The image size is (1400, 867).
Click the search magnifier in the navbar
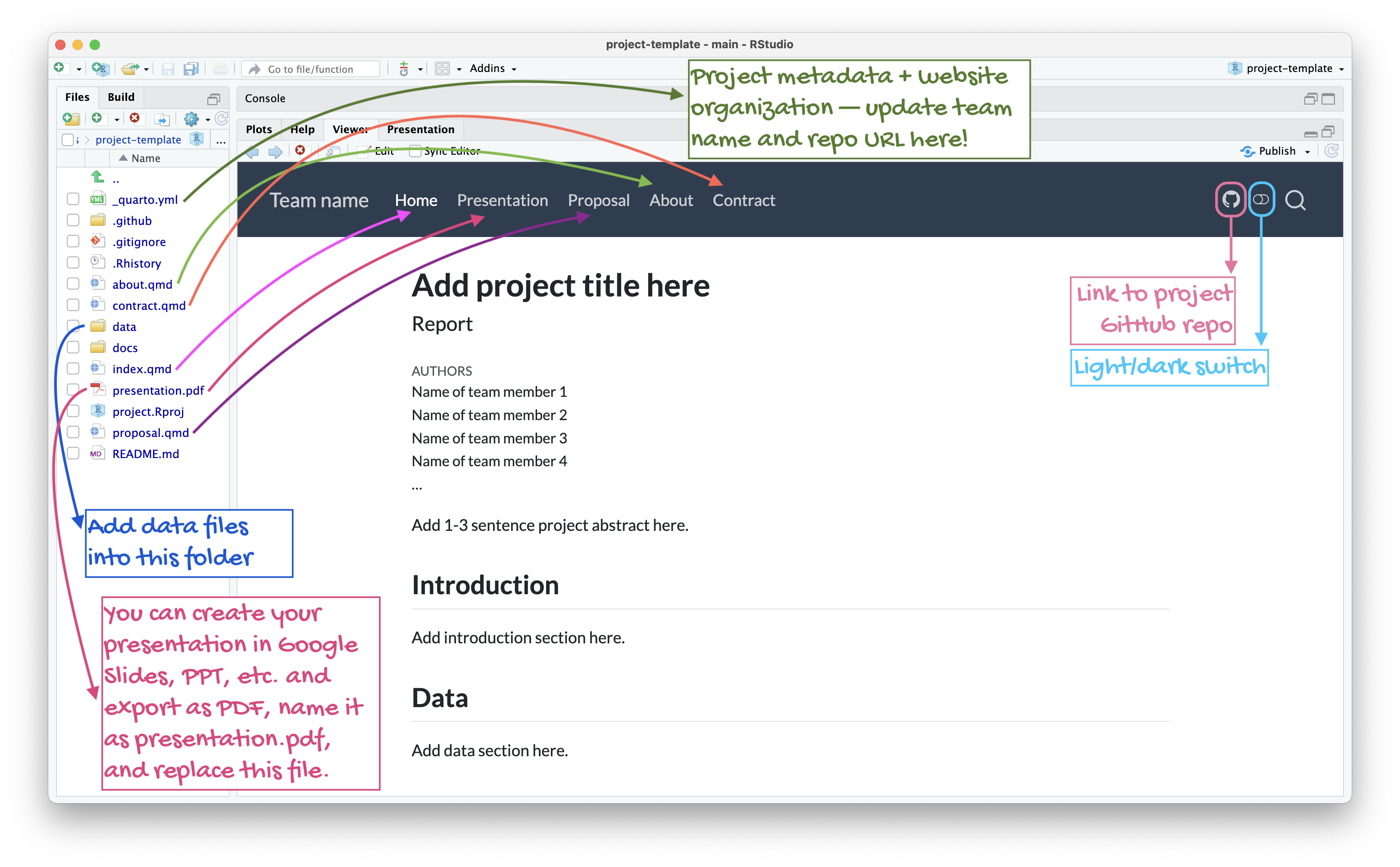coord(1295,200)
